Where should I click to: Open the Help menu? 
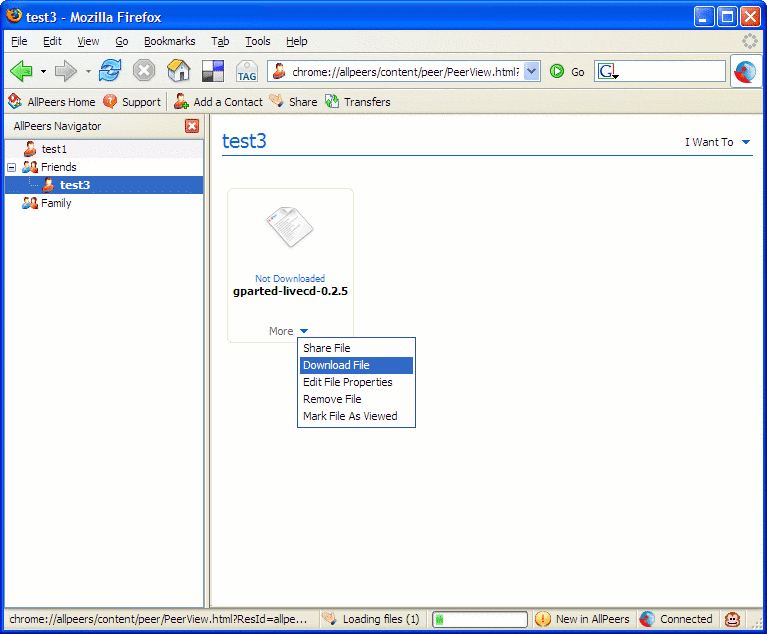coord(296,41)
